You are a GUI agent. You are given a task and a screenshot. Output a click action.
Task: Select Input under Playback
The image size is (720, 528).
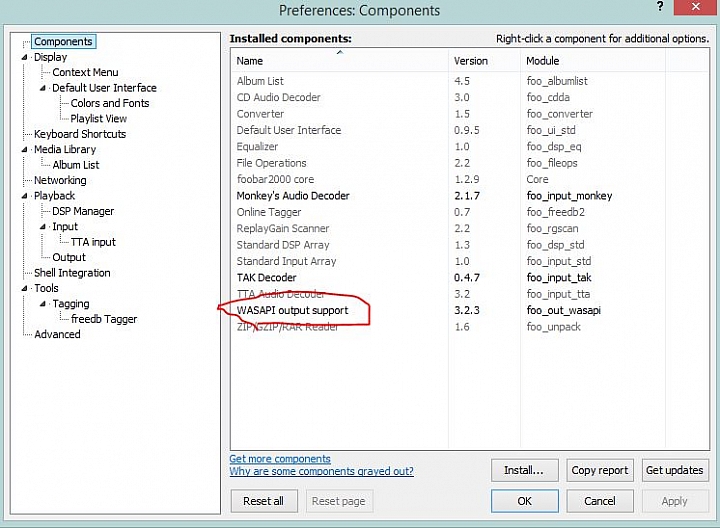65,227
